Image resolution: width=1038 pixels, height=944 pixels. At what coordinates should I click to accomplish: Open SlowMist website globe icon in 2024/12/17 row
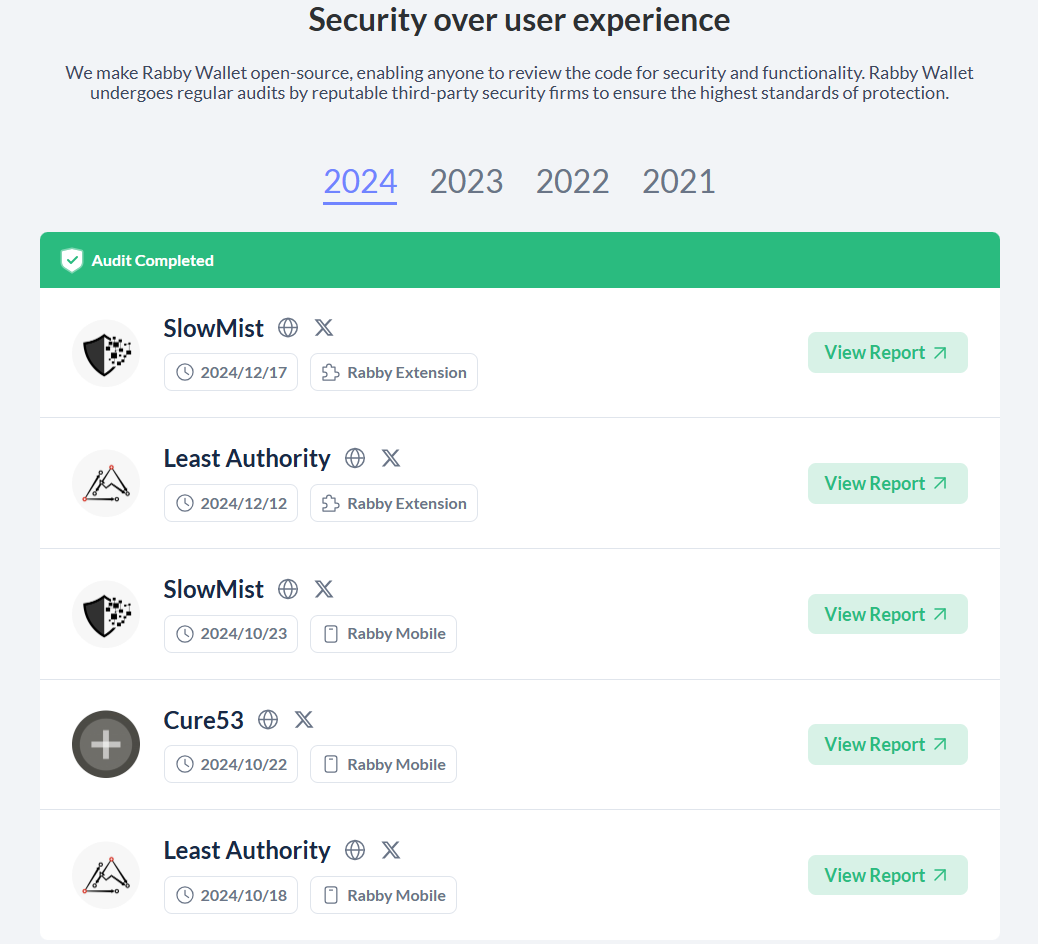click(x=288, y=328)
